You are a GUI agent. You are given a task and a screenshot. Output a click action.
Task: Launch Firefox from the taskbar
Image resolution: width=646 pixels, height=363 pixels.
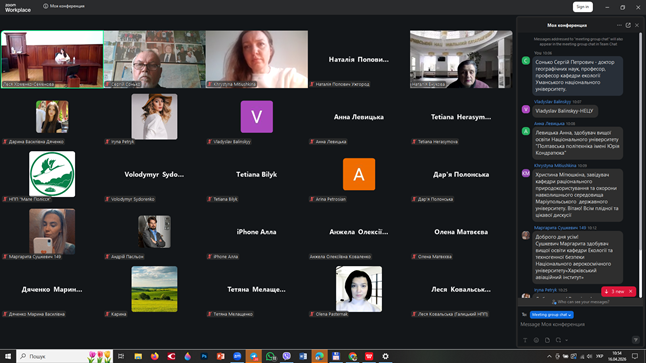(x=154, y=356)
